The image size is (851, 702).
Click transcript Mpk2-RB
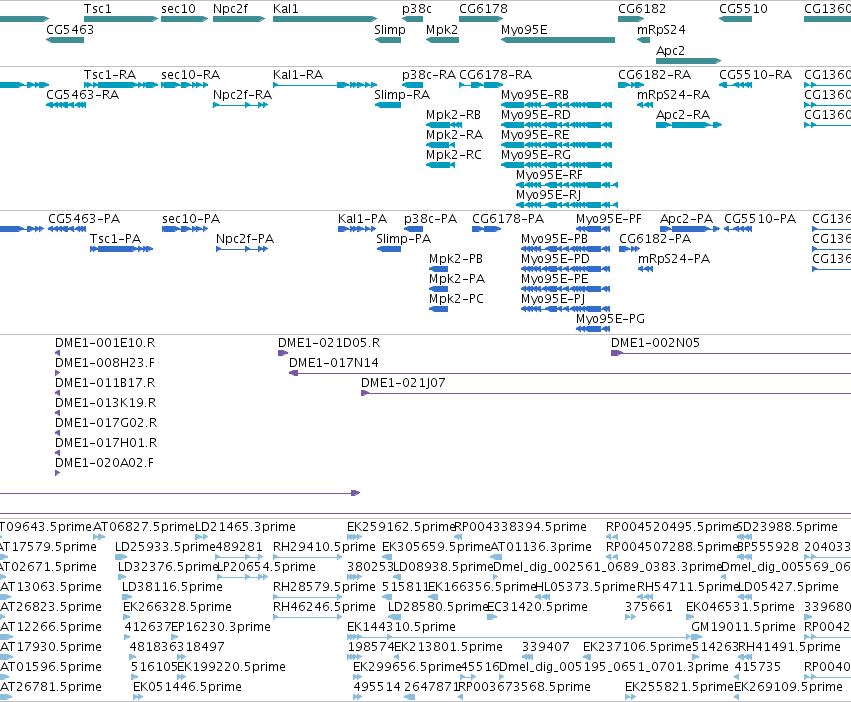pyautogui.click(x=454, y=115)
